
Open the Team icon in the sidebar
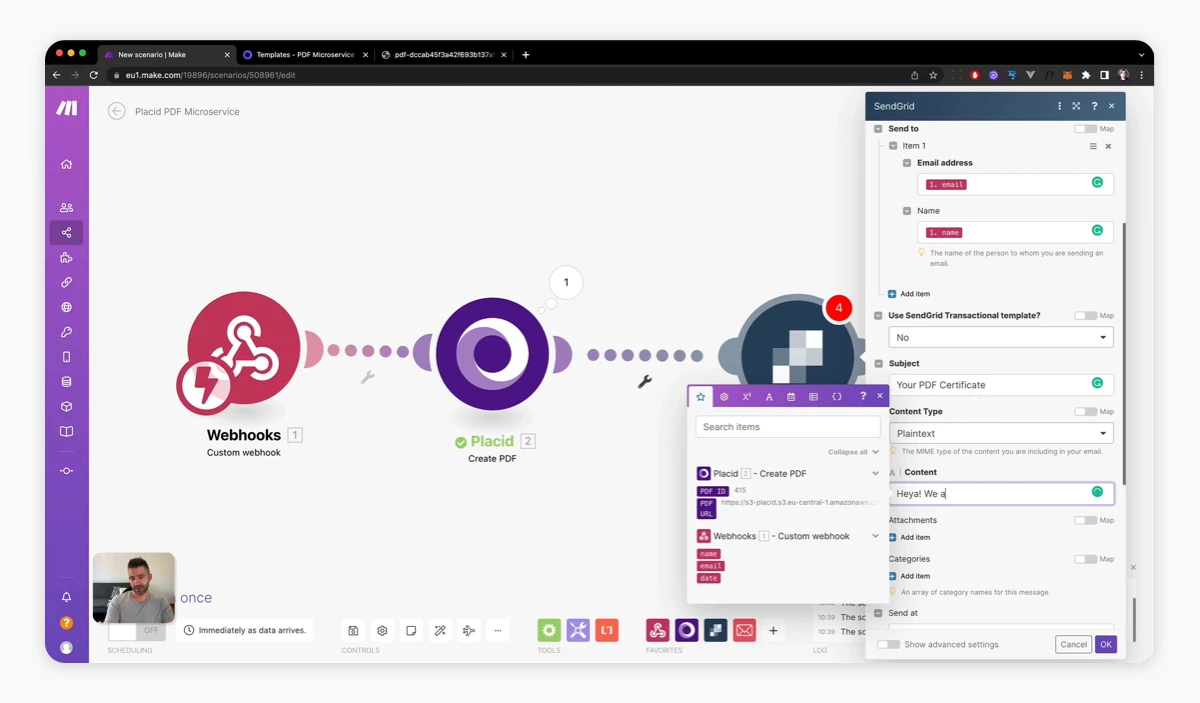click(x=66, y=208)
